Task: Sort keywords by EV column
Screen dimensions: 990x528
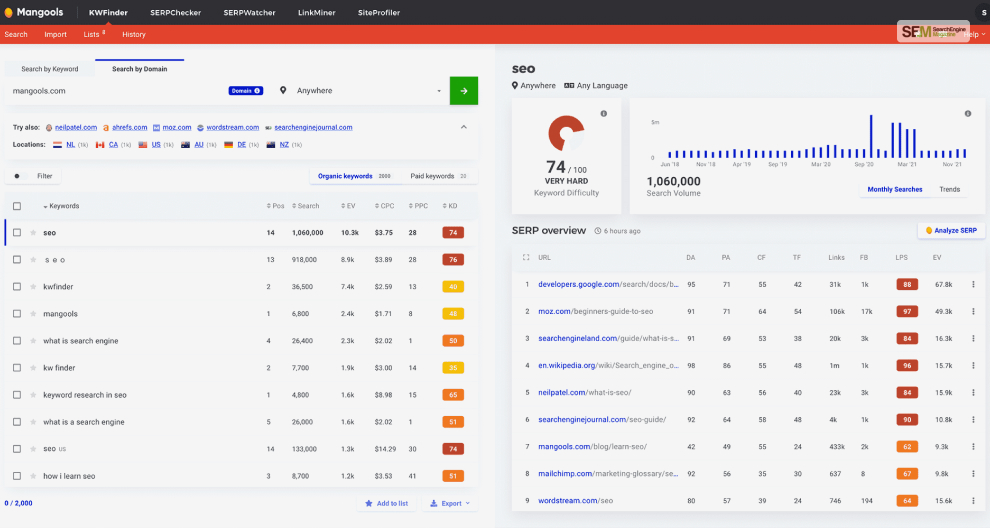Action: [349, 206]
